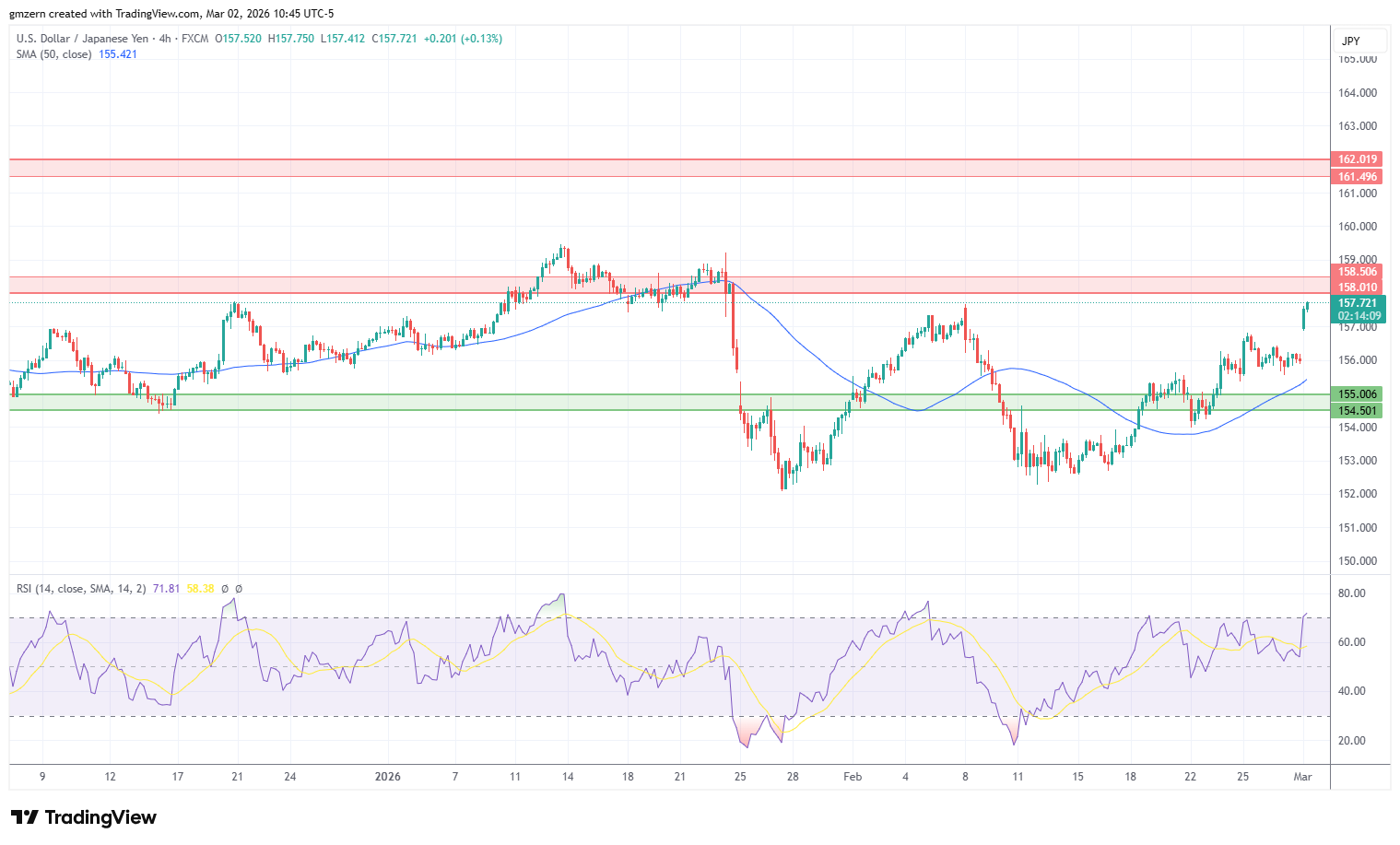Select the 162.019 resistance price label
The width and height of the screenshot is (1400, 845).
tap(1357, 159)
